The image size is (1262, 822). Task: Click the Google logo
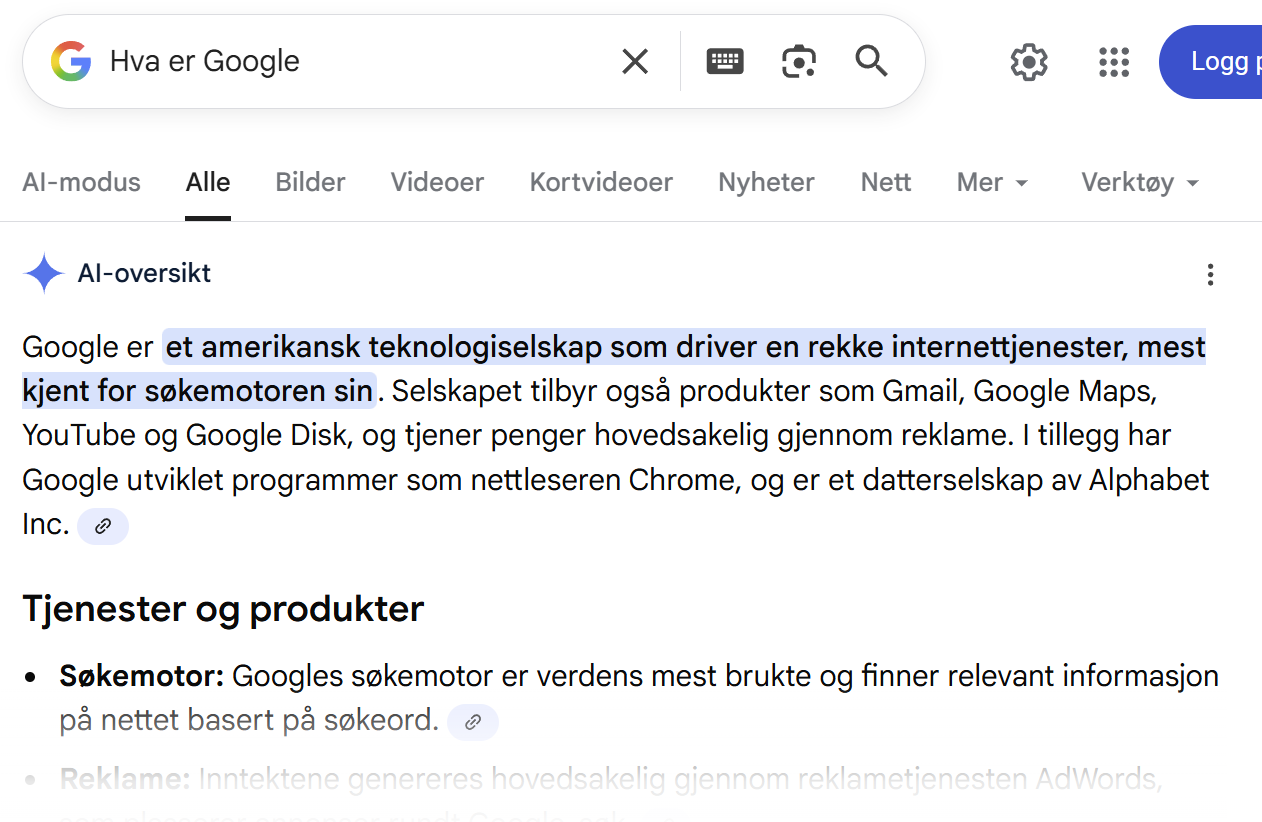tap(70, 61)
